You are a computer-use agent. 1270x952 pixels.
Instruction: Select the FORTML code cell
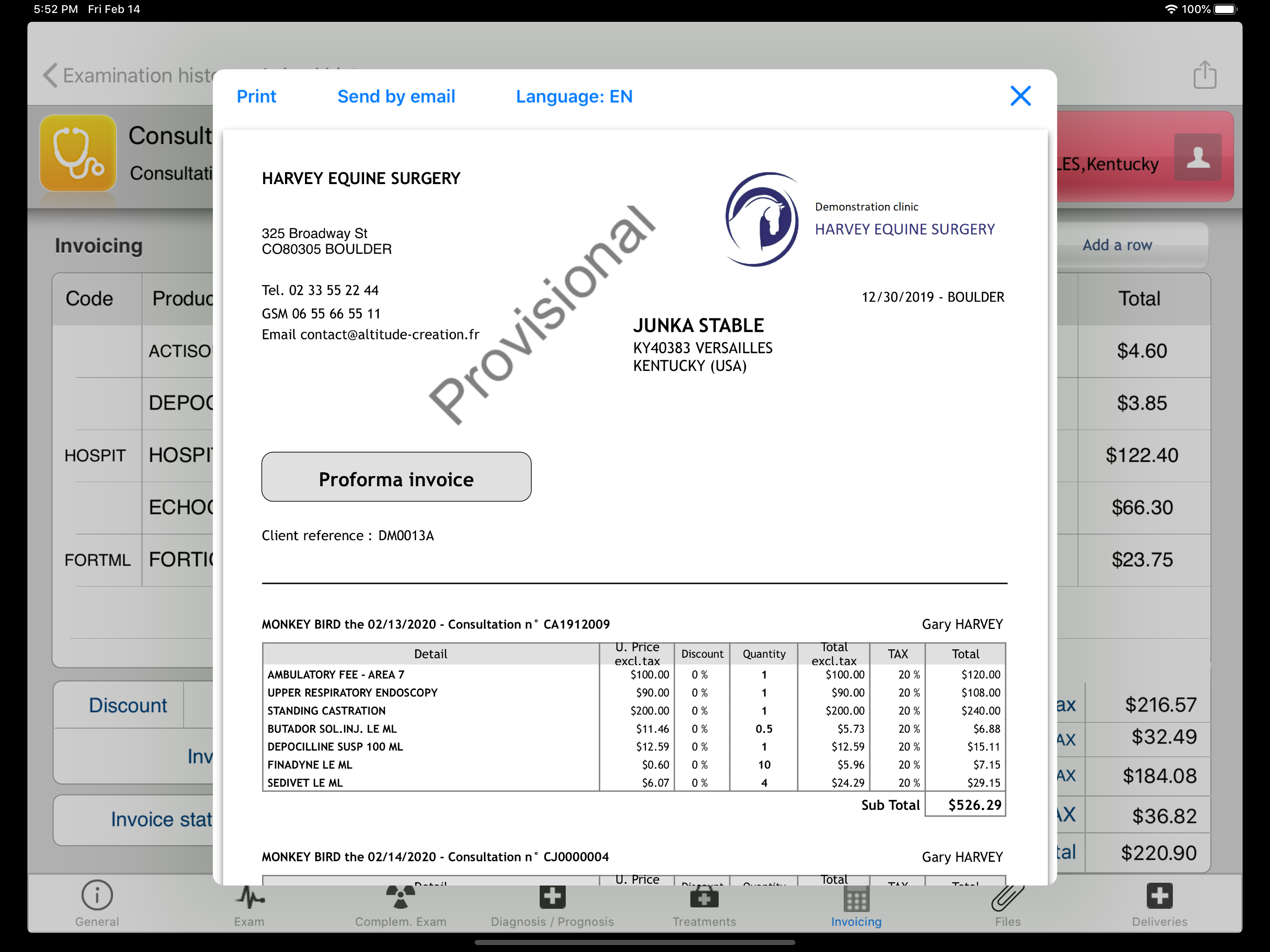pyautogui.click(x=98, y=560)
